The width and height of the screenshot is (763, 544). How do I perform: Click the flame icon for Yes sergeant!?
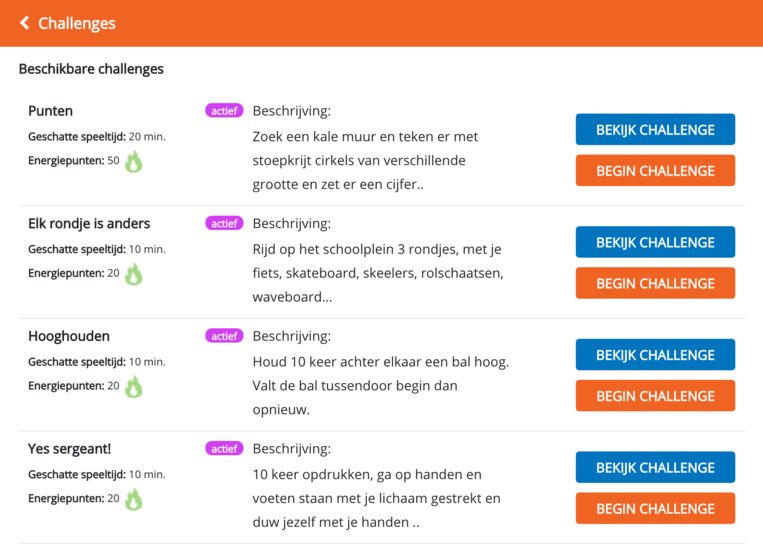[134, 499]
